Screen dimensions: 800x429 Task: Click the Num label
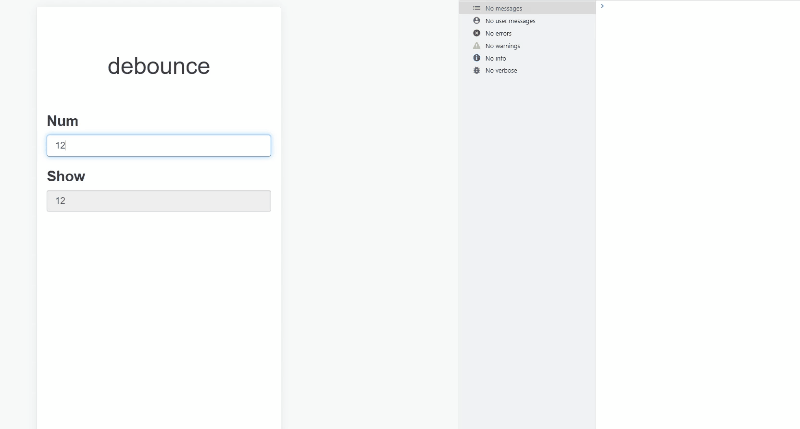point(62,121)
